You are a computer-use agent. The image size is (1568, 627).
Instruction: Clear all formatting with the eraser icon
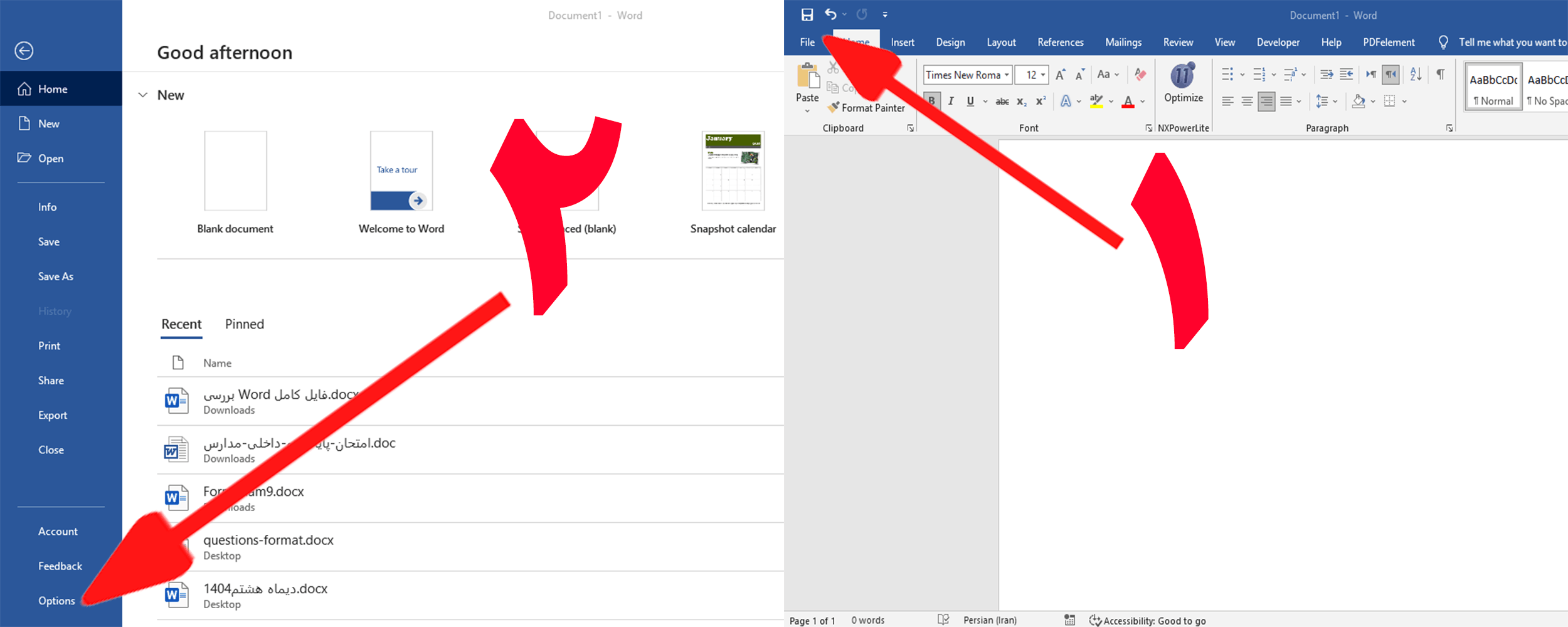(1140, 75)
